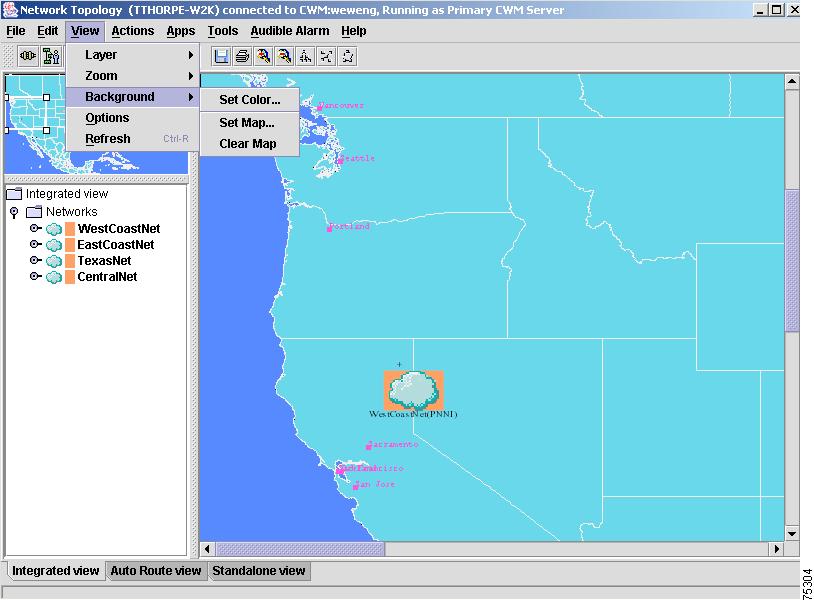Click the San Jose city marker on the map
Image resolution: width=814 pixels, height=600 pixels.
(356, 487)
